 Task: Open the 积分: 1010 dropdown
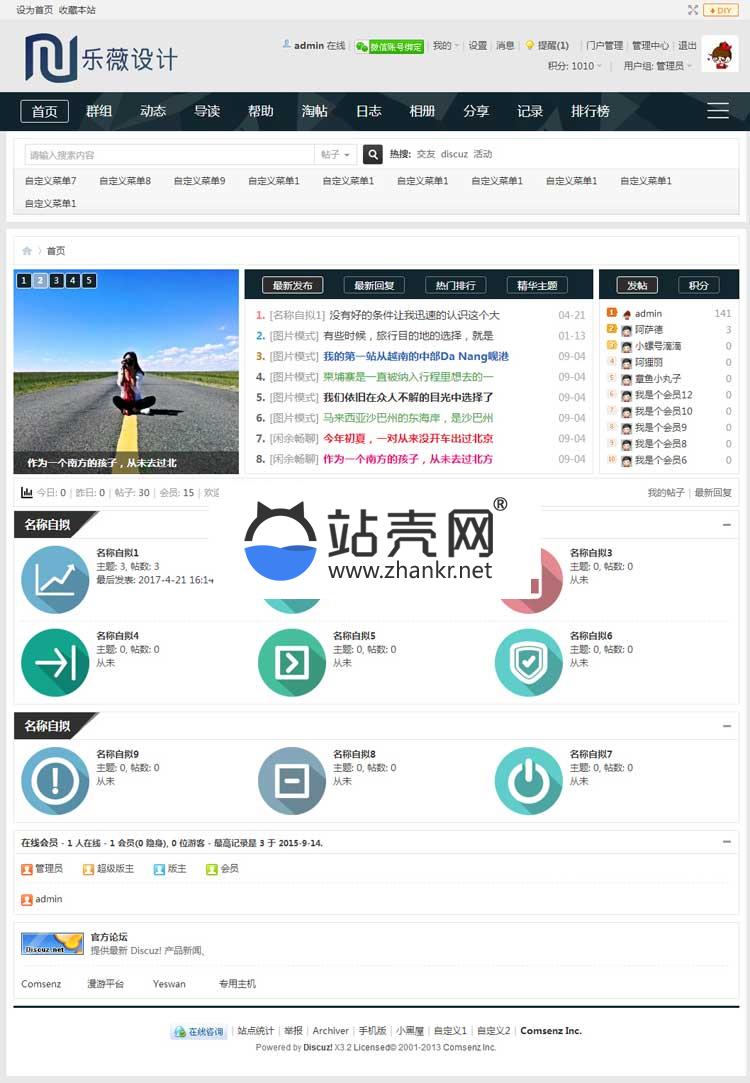[x=575, y=66]
